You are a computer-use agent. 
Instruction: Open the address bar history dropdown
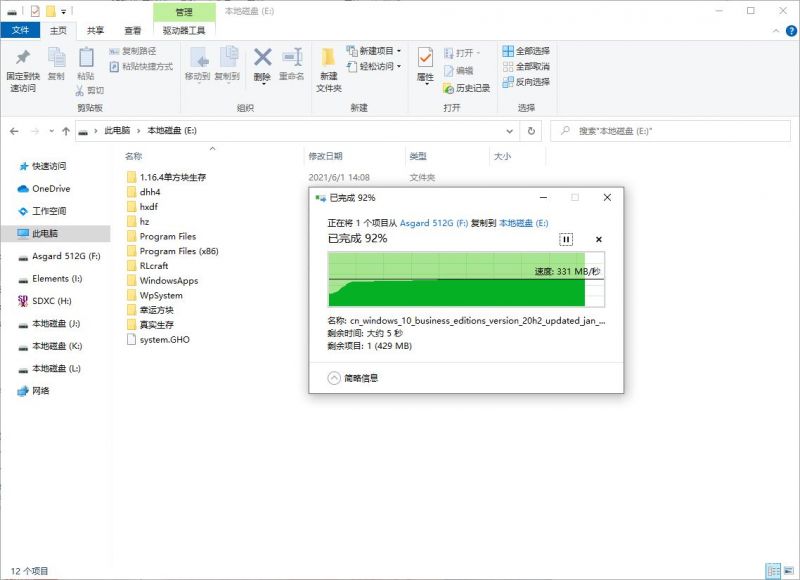509,131
